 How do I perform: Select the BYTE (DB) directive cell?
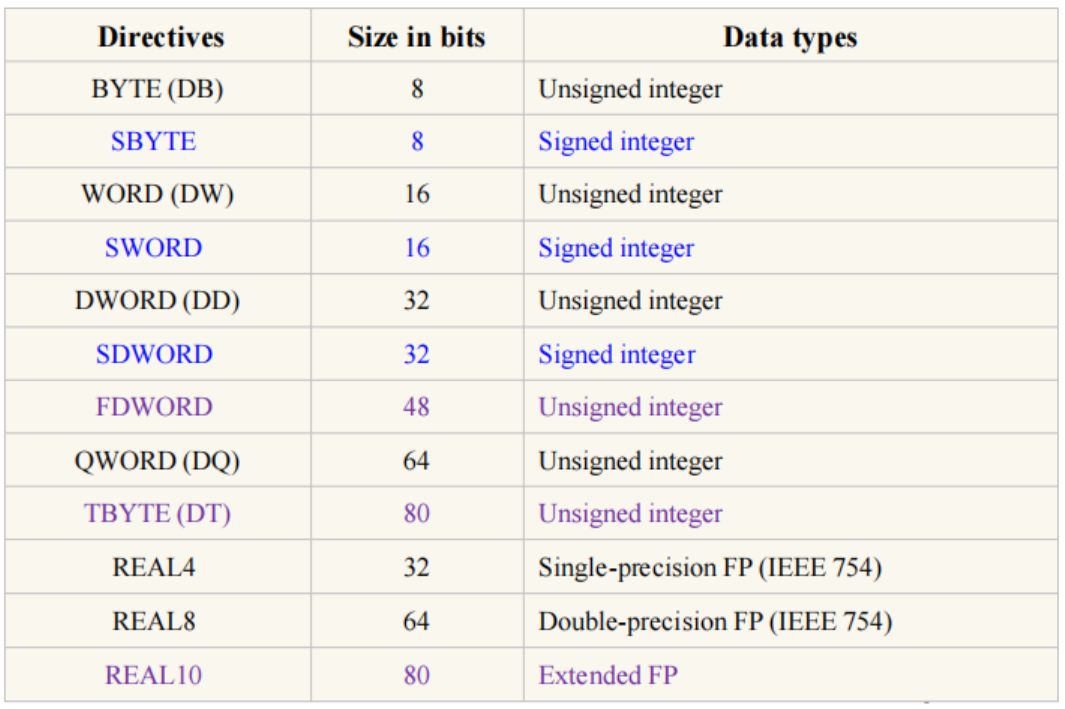(x=157, y=89)
